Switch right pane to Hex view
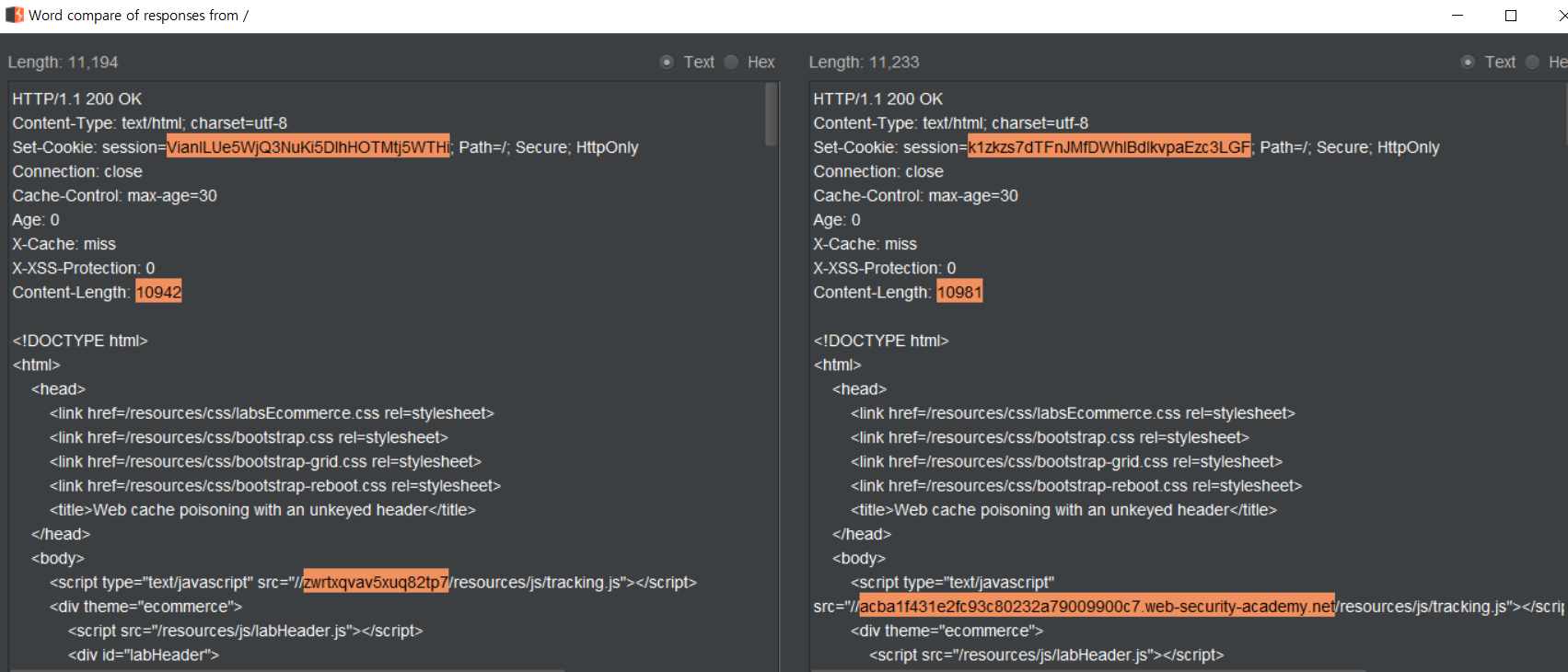This screenshot has height=672, width=1568. pyautogui.click(x=1533, y=62)
